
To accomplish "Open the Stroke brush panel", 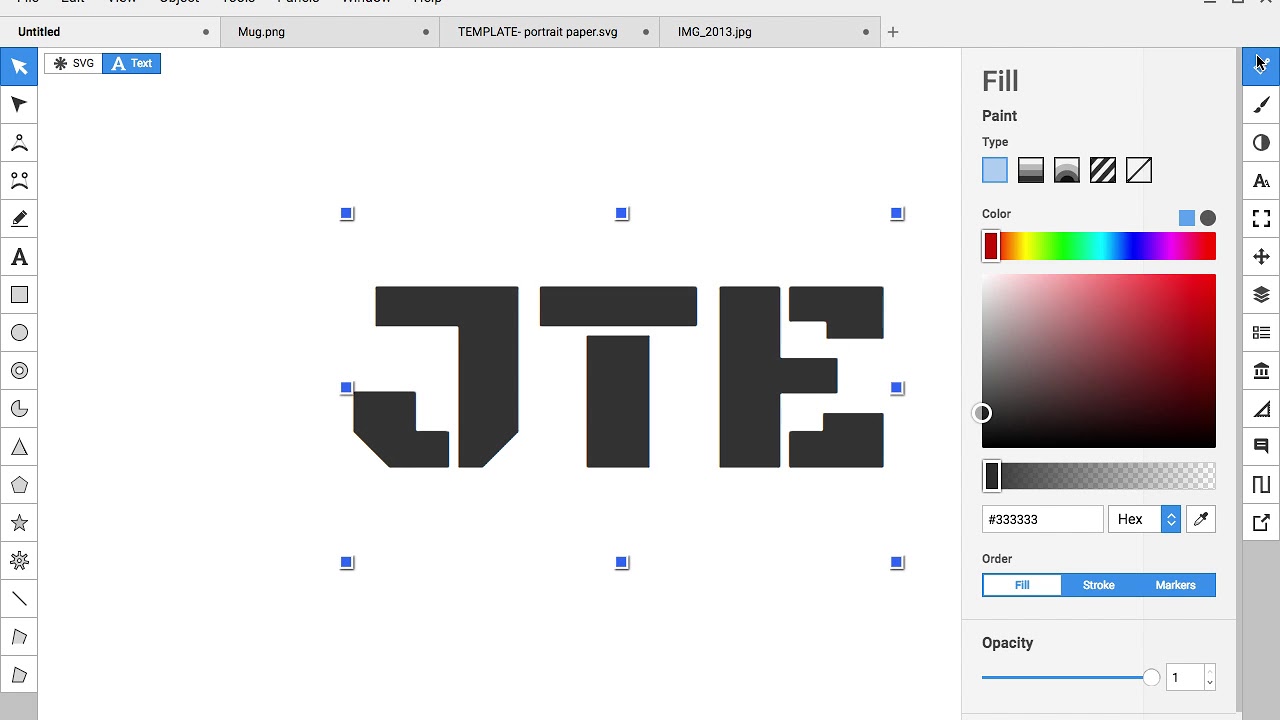I will [x=1261, y=105].
